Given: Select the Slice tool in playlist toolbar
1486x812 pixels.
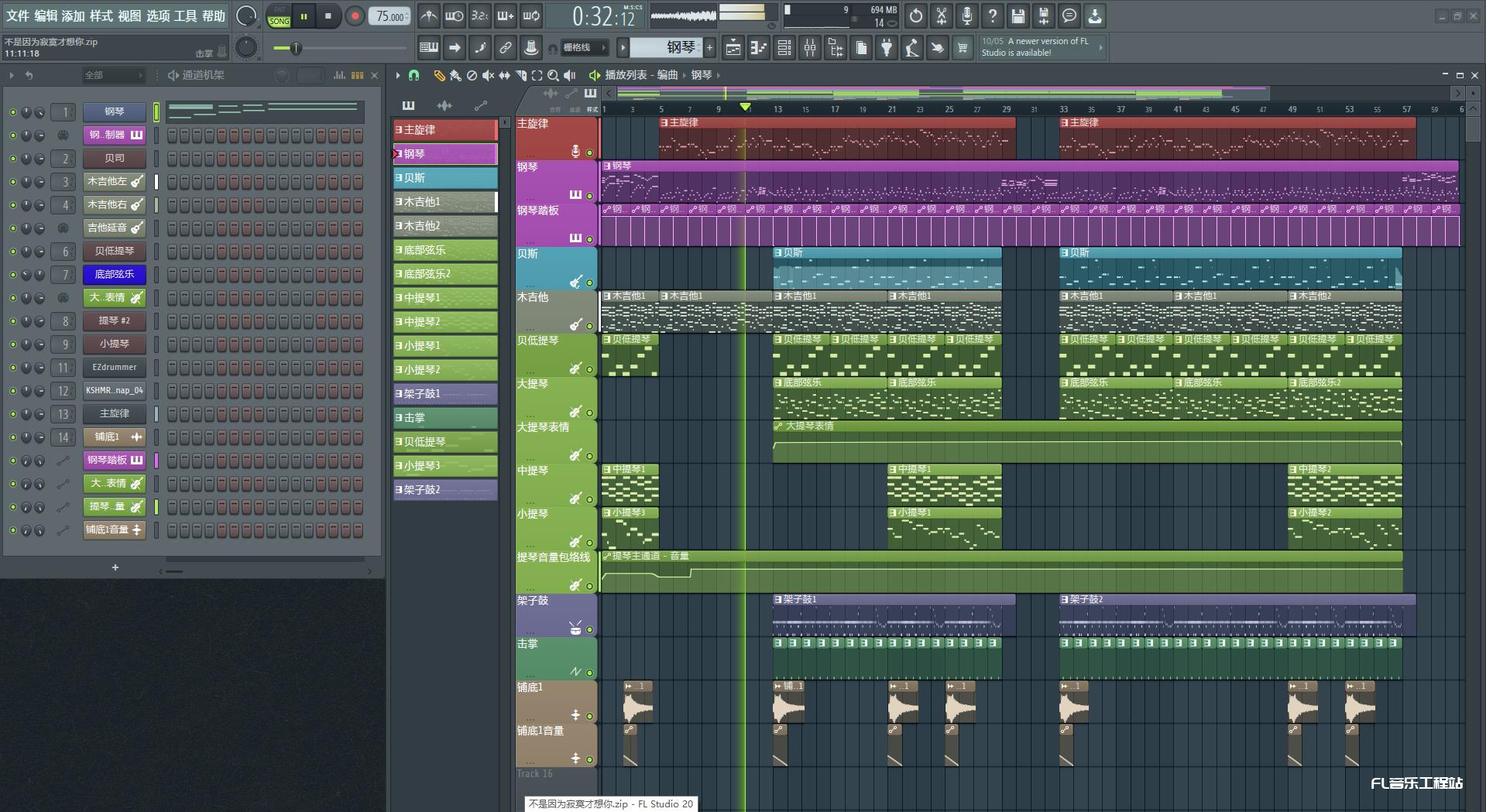Looking at the screenshot, I should (520, 75).
